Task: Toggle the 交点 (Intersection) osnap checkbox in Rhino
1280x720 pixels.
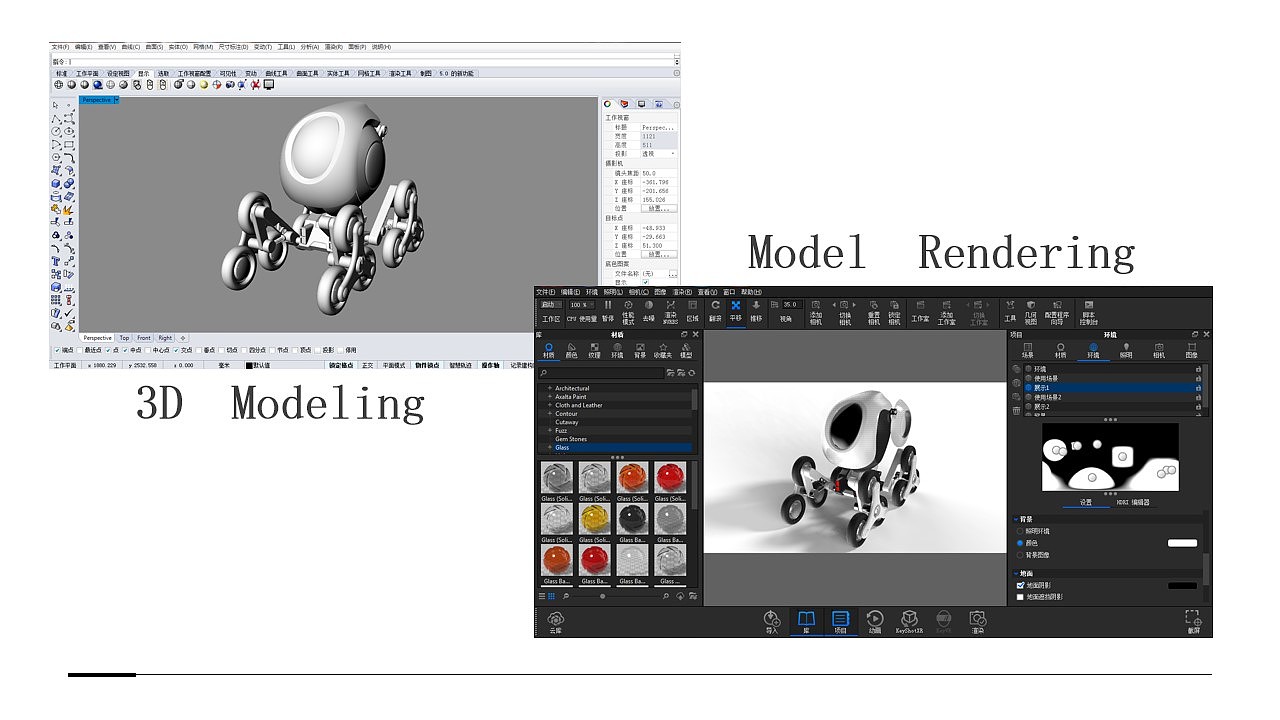Action: pos(177,350)
